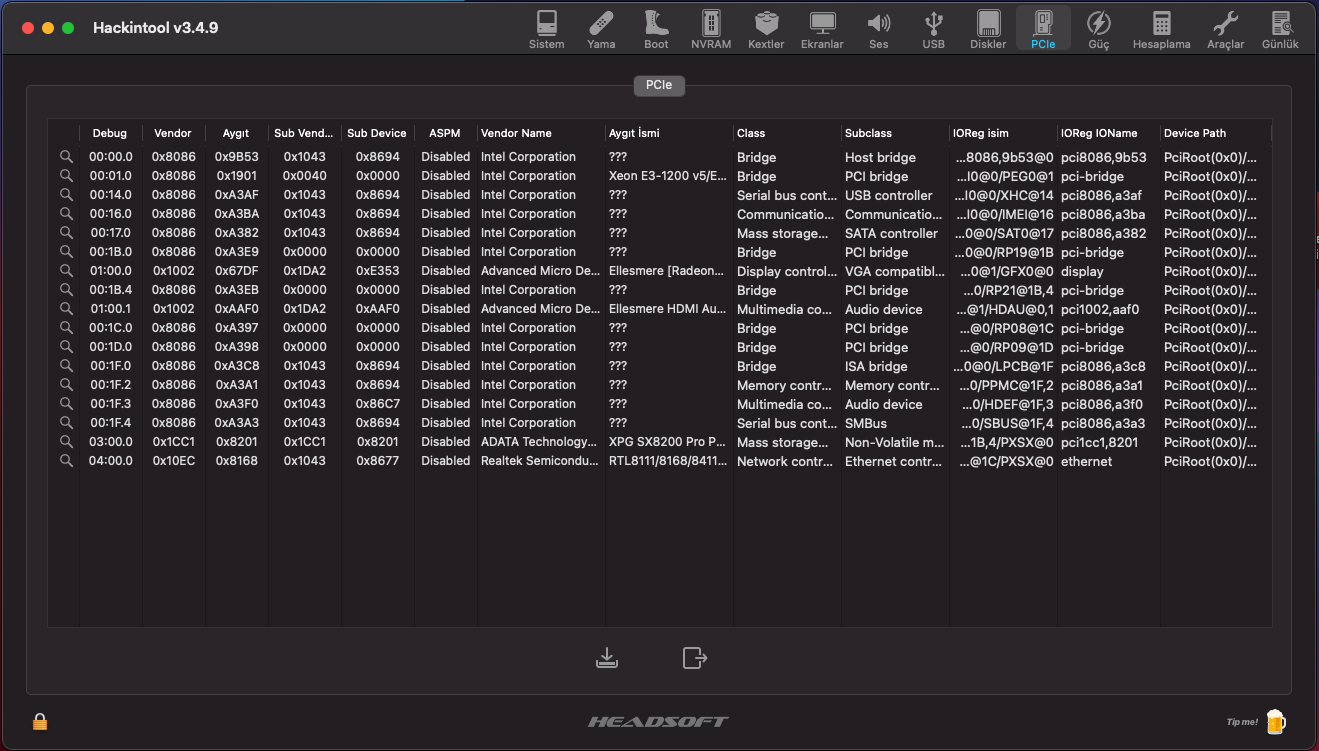Click the lock icon at bottom left
Viewport: 1319px width, 751px height.
click(40, 721)
